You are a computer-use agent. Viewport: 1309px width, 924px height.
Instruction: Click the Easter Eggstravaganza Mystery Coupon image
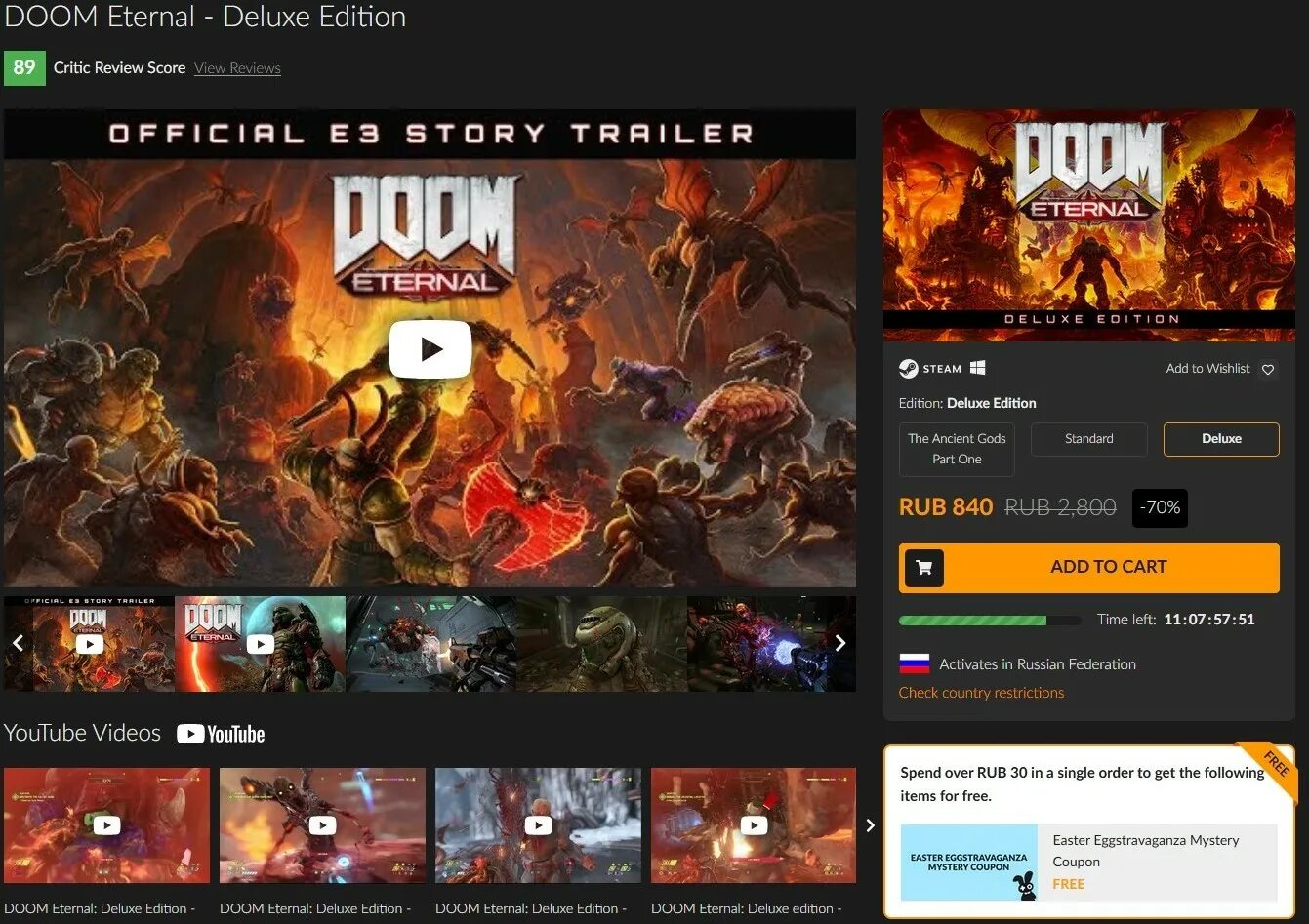[x=969, y=863]
